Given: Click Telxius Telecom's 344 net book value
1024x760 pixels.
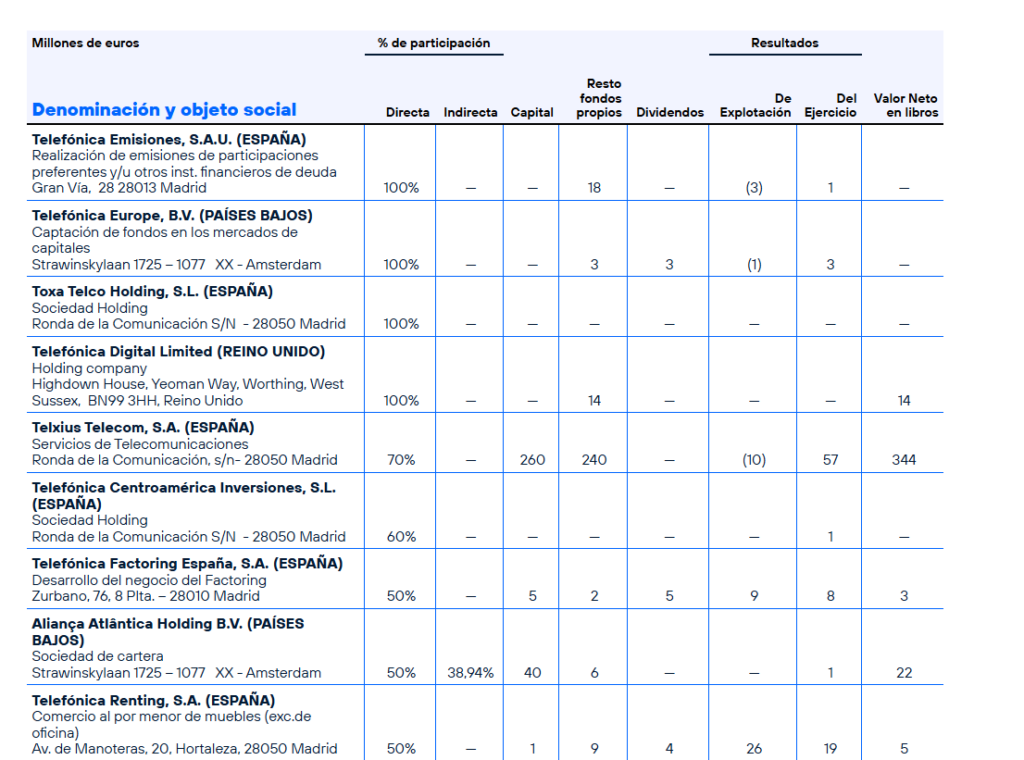Looking at the screenshot, I should coord(904,460).
